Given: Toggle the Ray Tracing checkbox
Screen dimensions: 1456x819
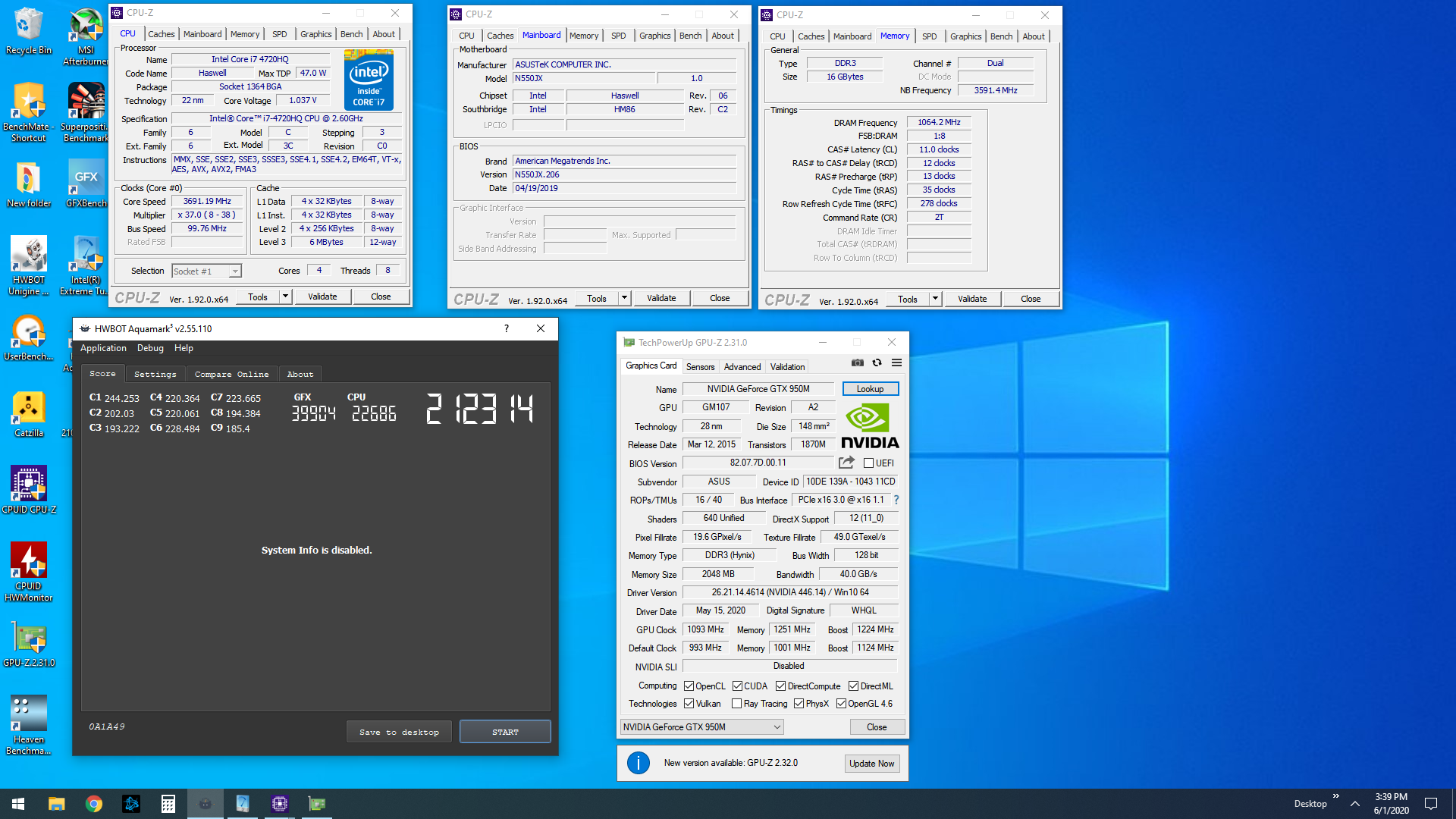Looking at the screenshot, I should pyautogui.click(x=736, y=704).
